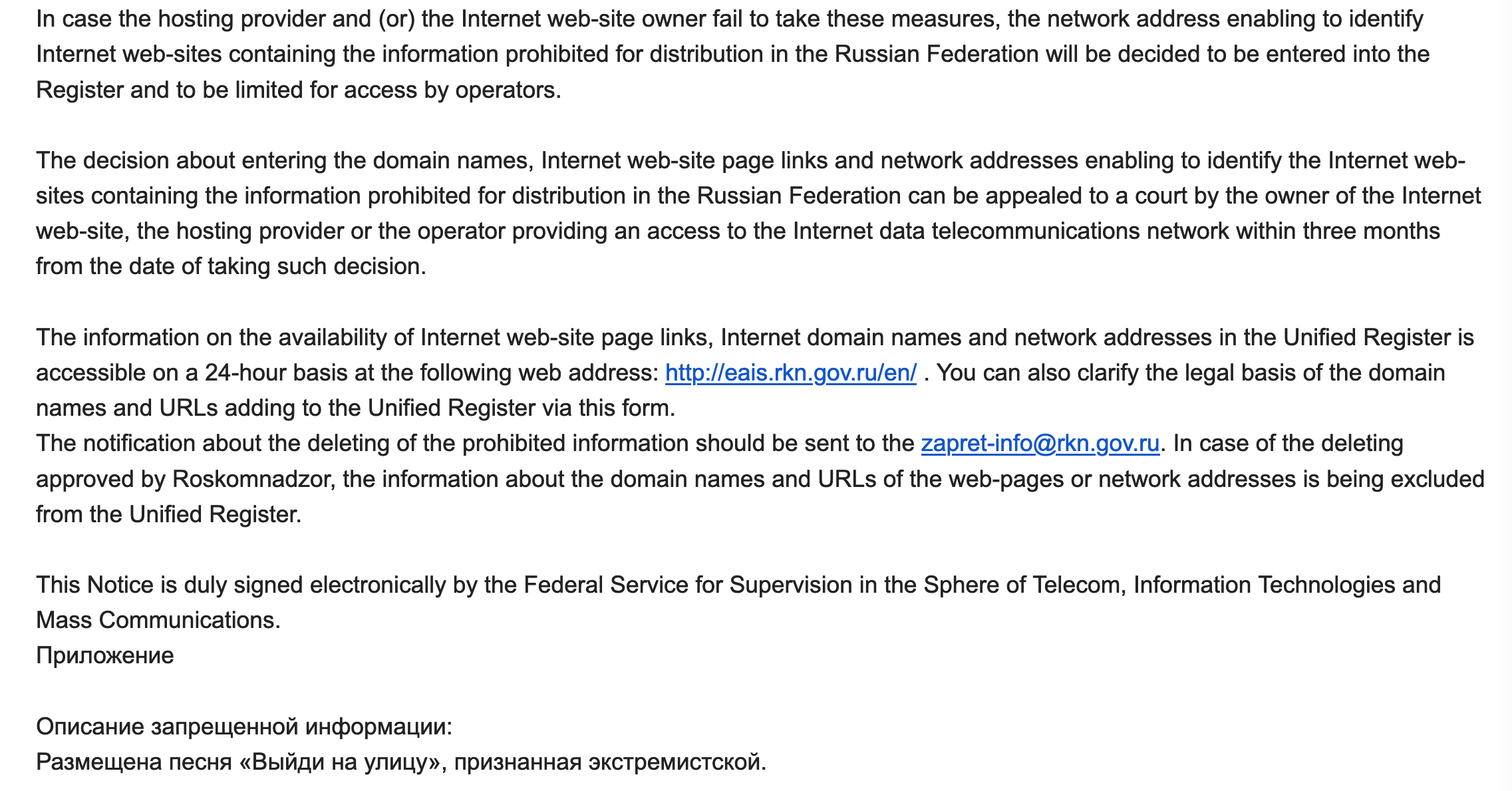Viewport: 1512px width, 791px height.
Task: Click the "Описание запрещенной информации:" line
Action: click(243, 726)
